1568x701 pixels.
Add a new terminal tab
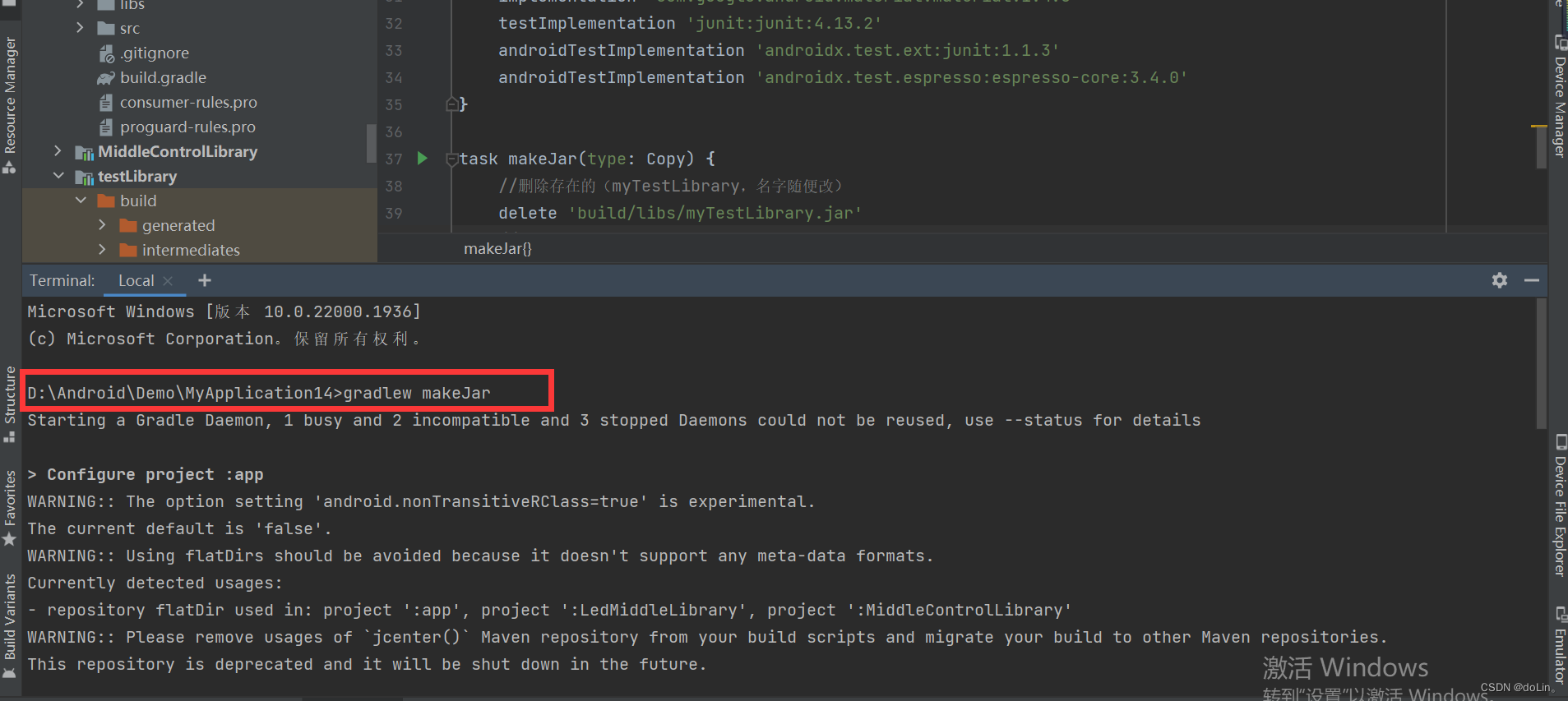(x=205, y=280)
